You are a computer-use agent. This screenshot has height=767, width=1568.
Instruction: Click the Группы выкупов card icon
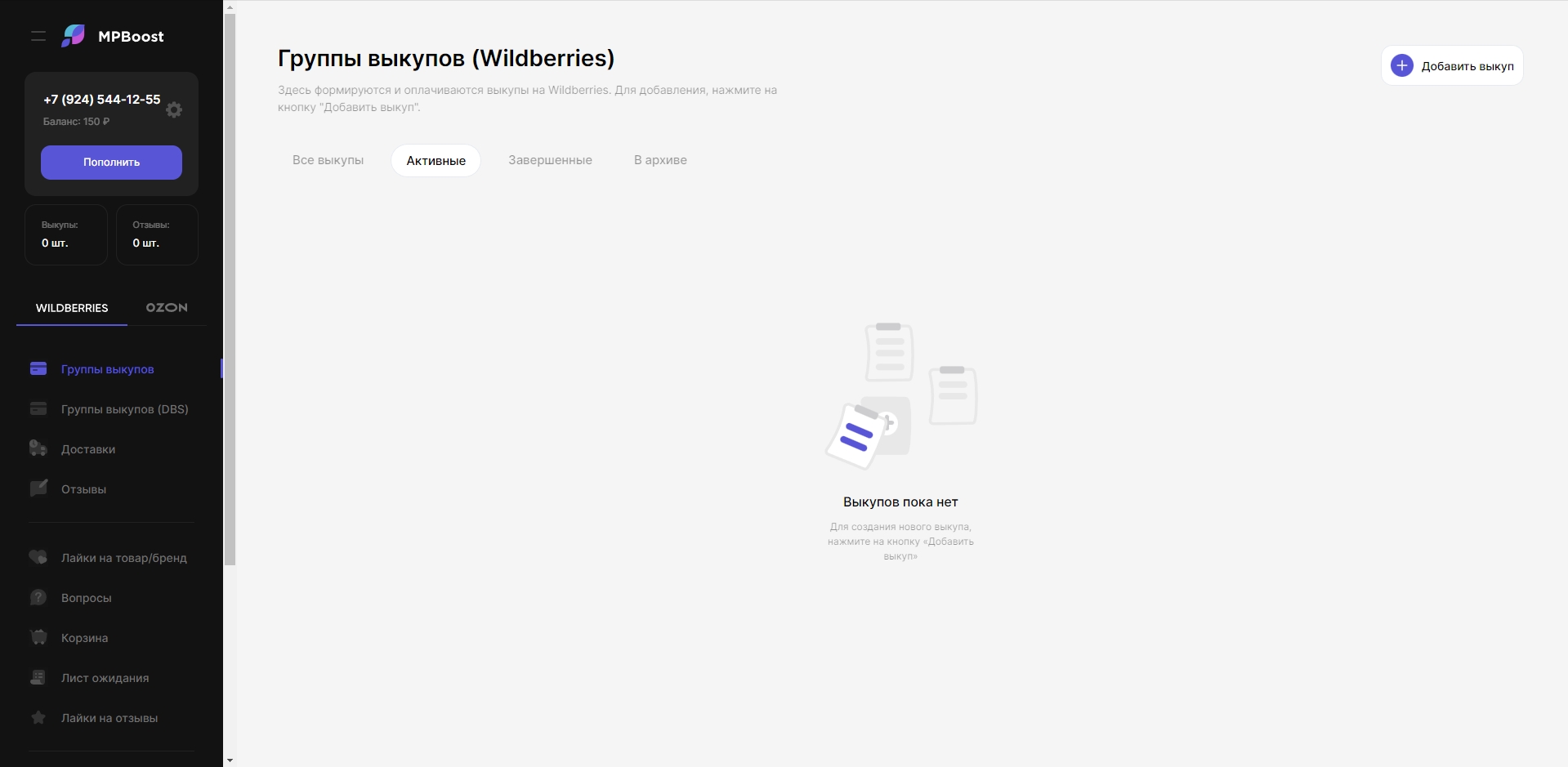(38, 368)
